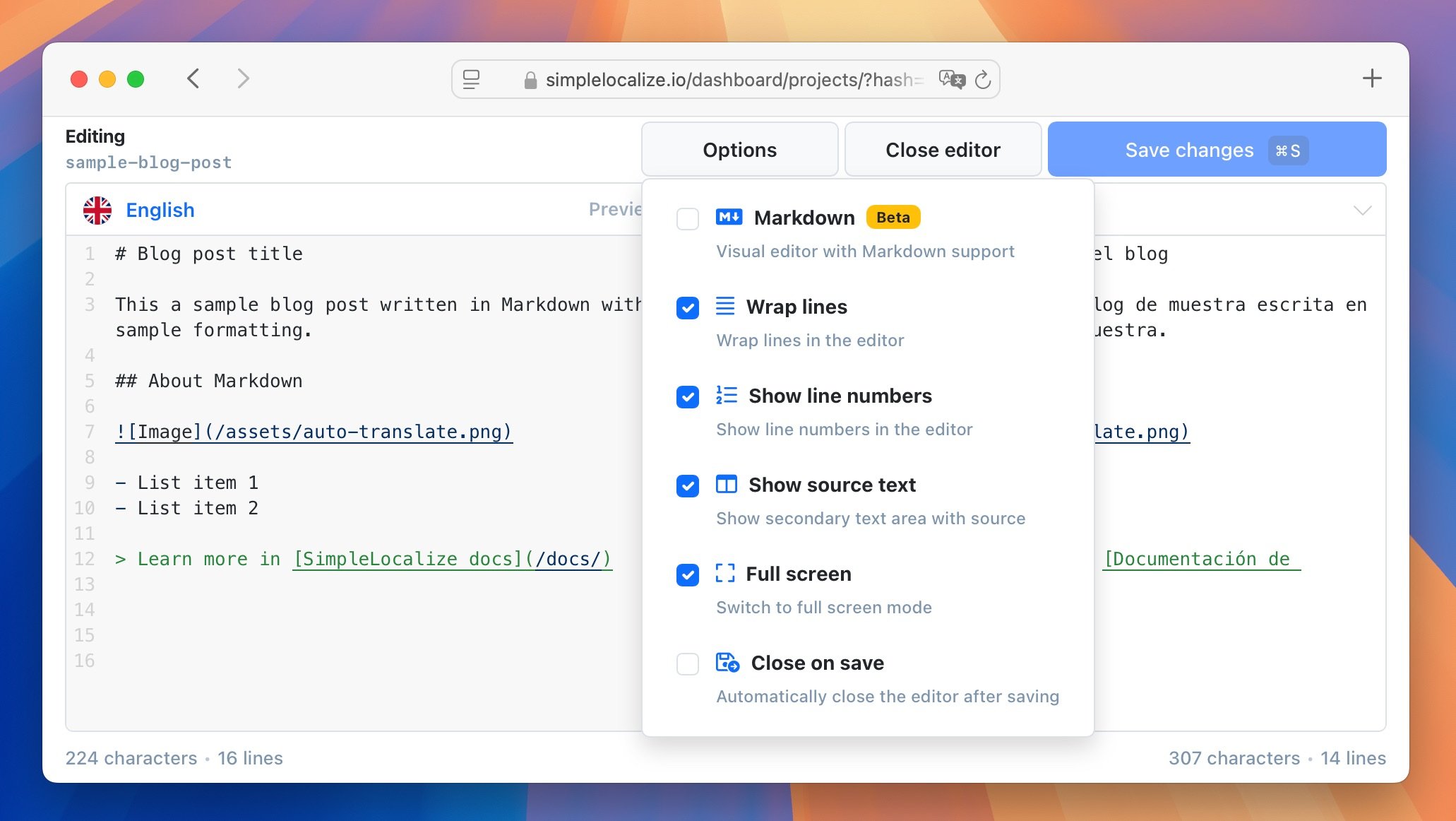The height and width of the screenshot is (821, 1456).
Task: Select Show source text option label
Action: pos(832,485)
